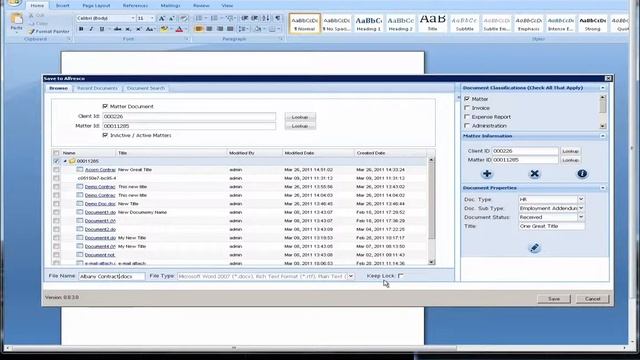This screenshot has height=360, width=640.
Task: Check the Expense Report classification checkbox
Action: tap(467, 117)
